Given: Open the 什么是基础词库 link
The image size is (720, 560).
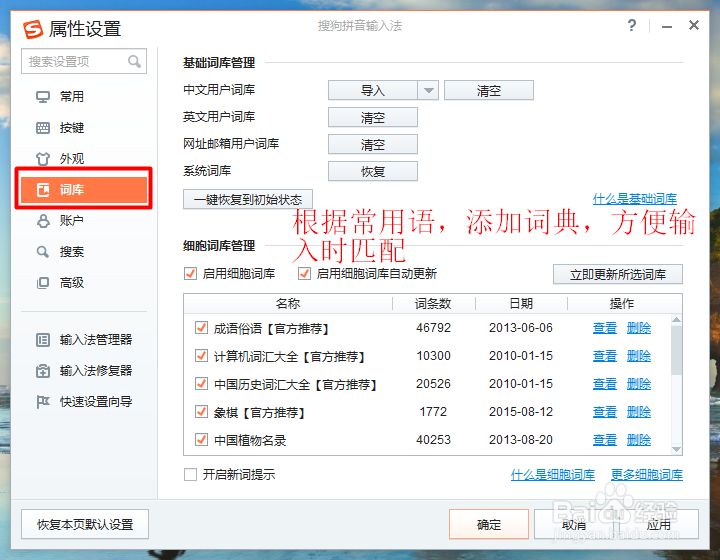Looking at the screenshot, I should tap(635, 199).
